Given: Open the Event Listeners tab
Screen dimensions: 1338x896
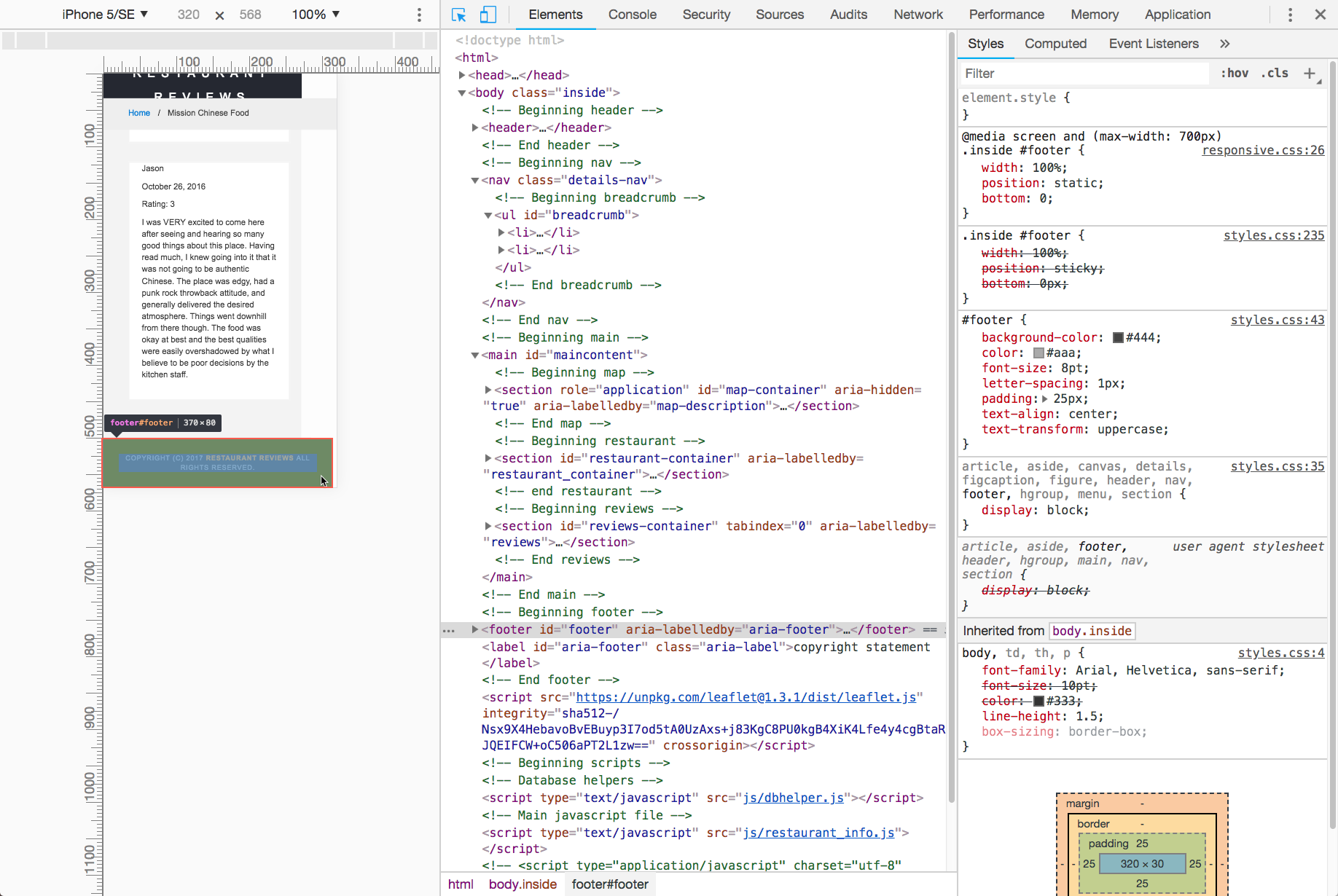Looking at the screenshot, I should [x=1154, y=44].
